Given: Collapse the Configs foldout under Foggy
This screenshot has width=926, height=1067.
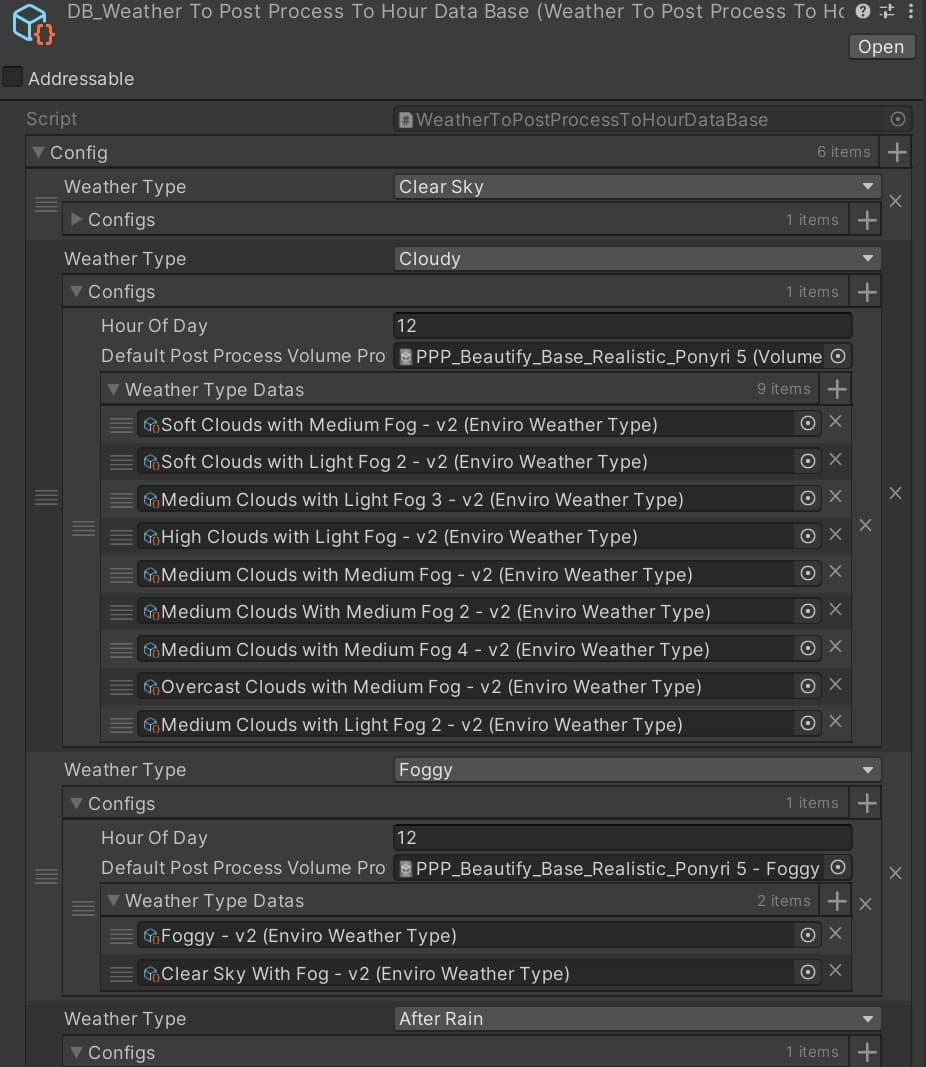Looking at the screenshot, I should [x=76, y=803].
